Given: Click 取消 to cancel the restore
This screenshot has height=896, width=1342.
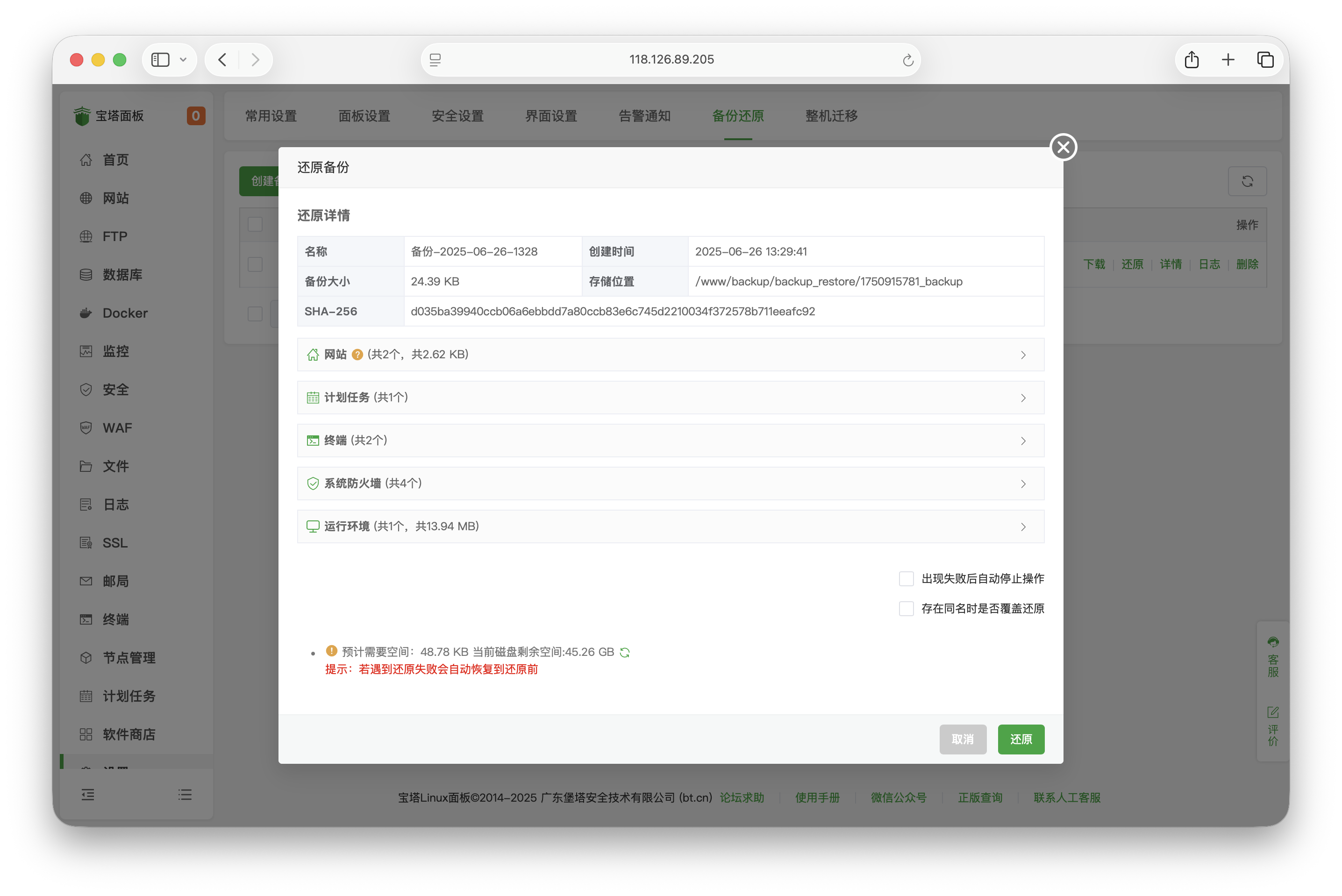Looking at the screenshot, I should tap(963, 740).
